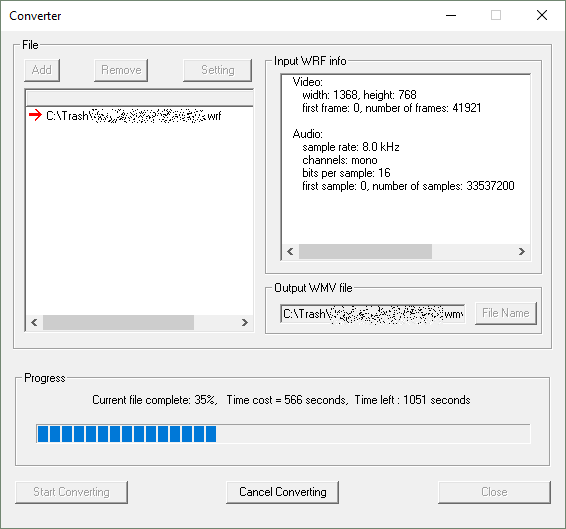Open the Setting button
This screenshot has width=566, height=529.
coord(218,70)
